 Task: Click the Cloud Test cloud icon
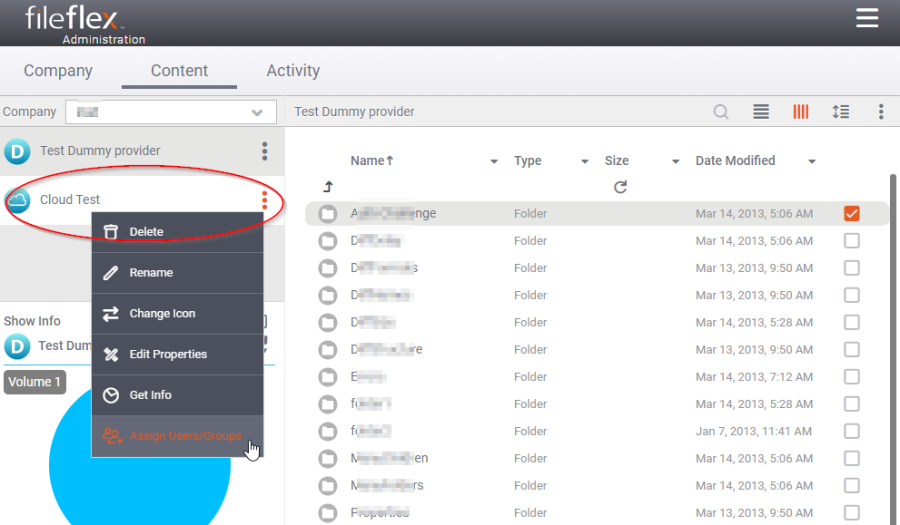pos(18,200)
